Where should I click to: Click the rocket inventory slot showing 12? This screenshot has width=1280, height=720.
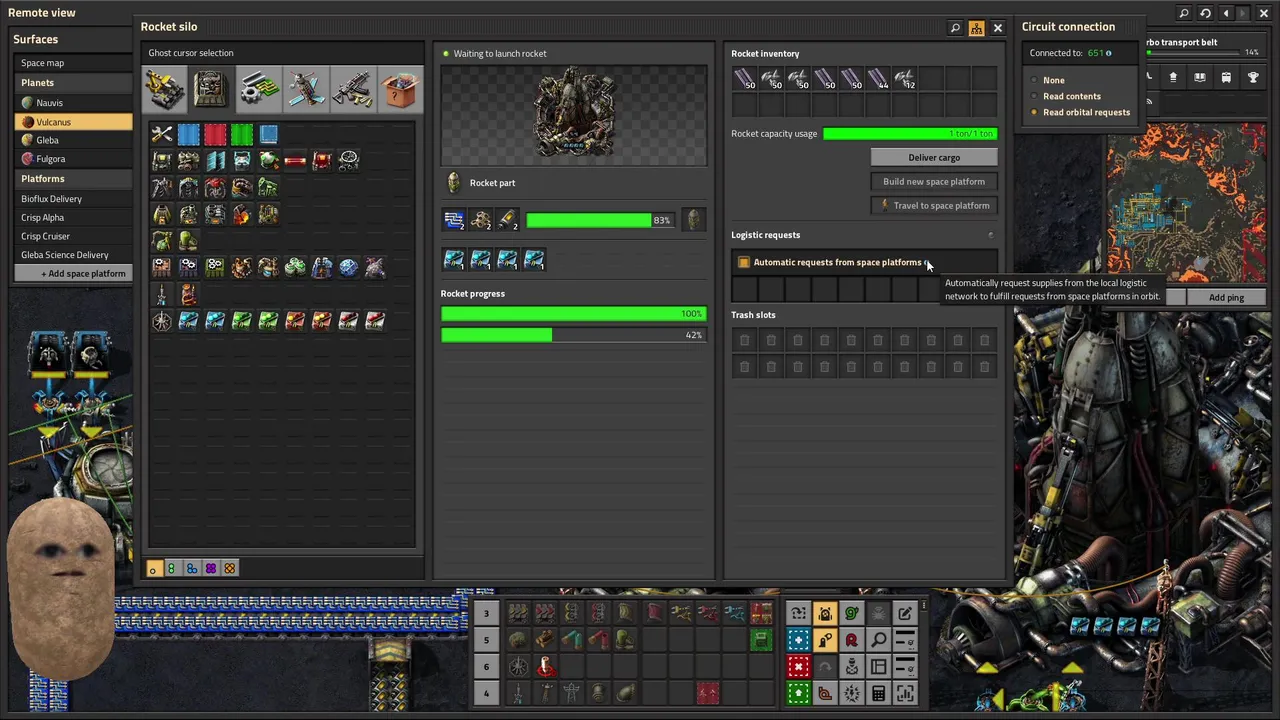pos(905,79)
